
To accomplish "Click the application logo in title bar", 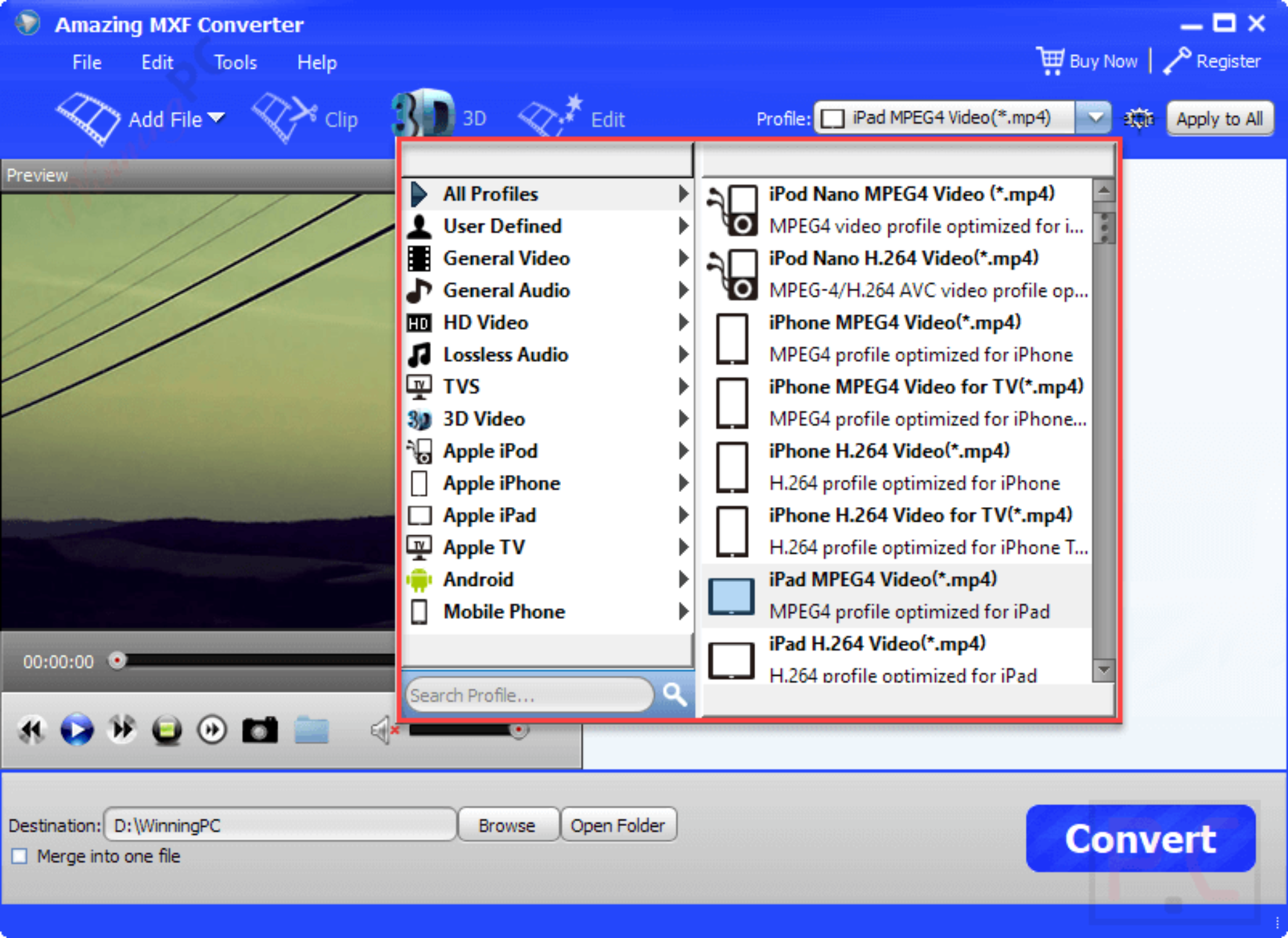I will tap(28, 23).
